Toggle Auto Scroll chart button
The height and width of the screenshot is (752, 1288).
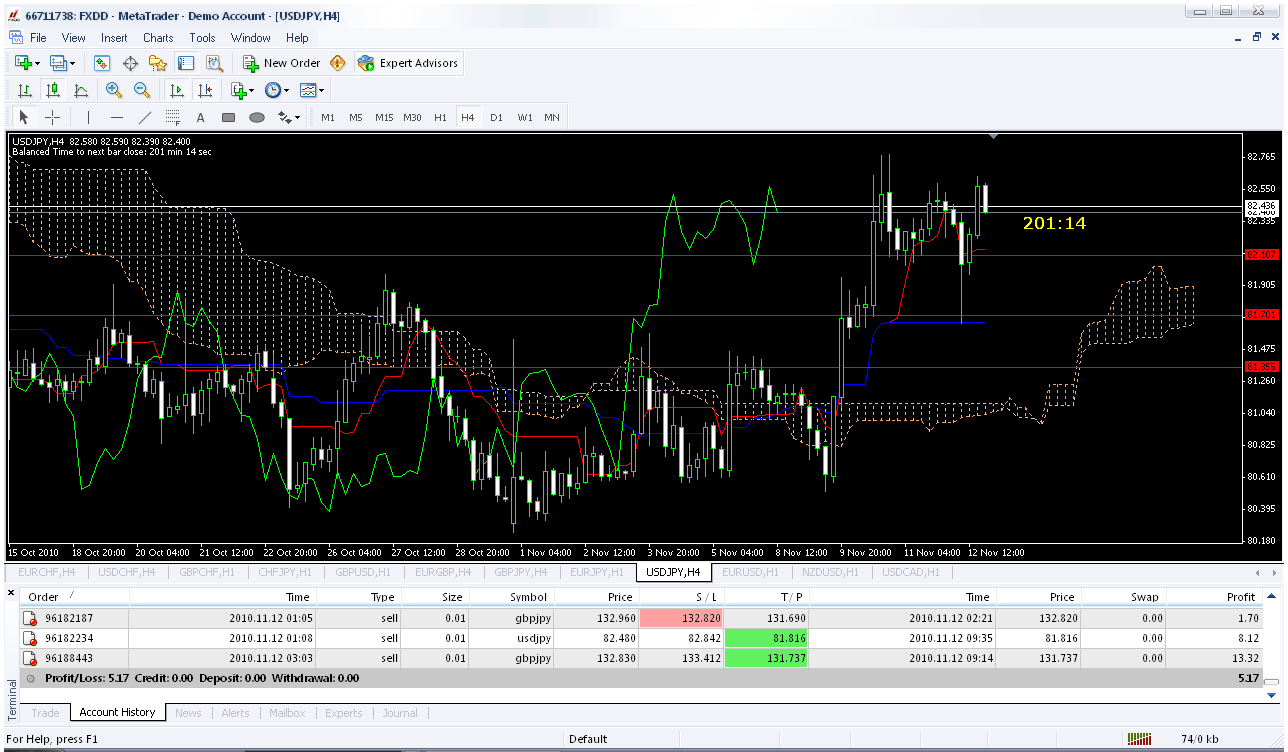tap(175, 90)
